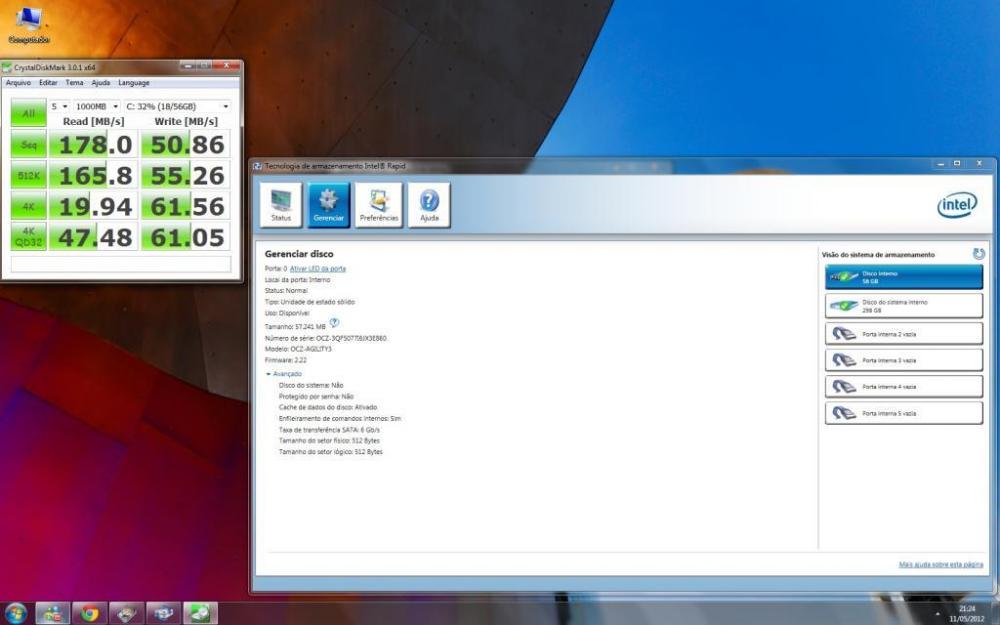Click the Ajuda help icon
The height and width of the screenshot is (625, 1000).
point(429,204)
